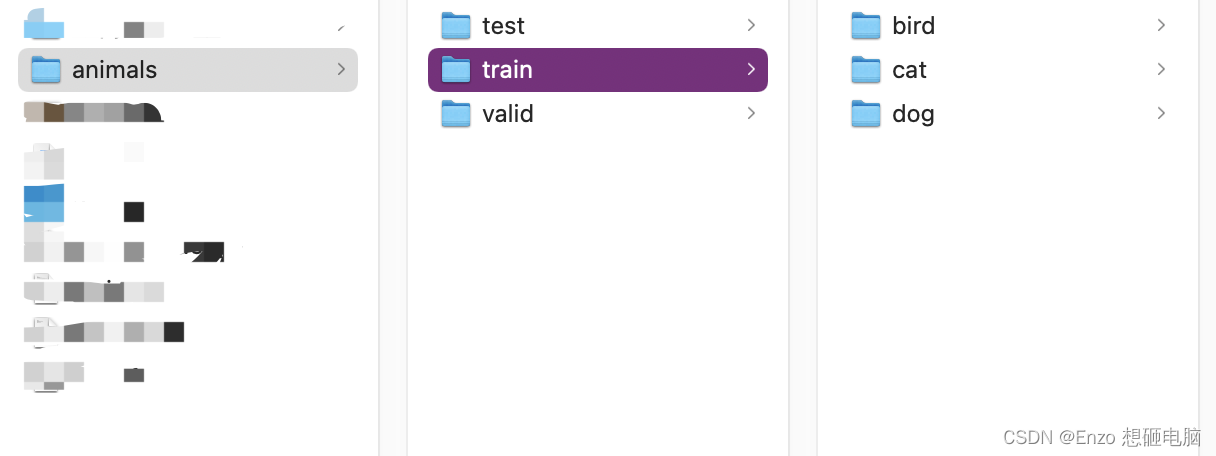This screenshot has height=456, width=1216.
Task: Select the "bird" folder label
Action: point(913,26)
